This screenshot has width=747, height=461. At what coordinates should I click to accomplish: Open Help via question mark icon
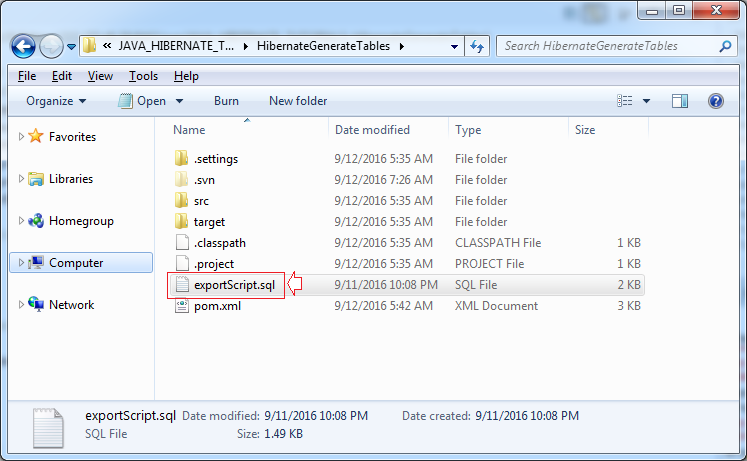pyautogui.click(x=716, y=101)
